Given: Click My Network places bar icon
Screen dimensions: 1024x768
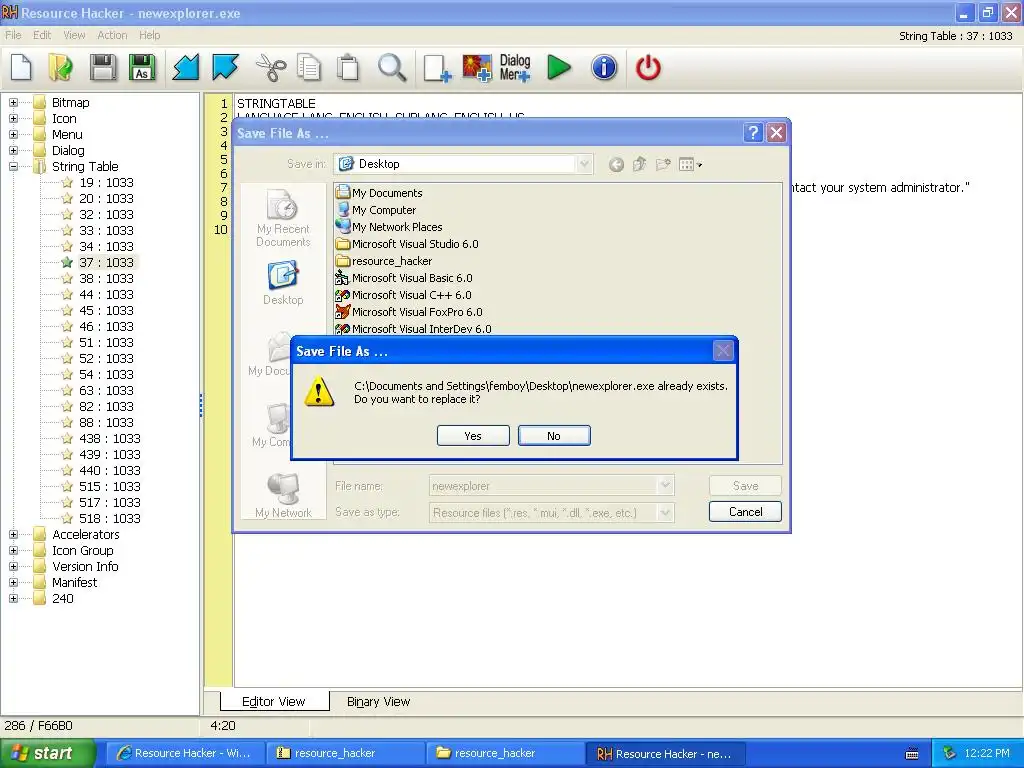Looking at the screenshot, I should [283, 495].
